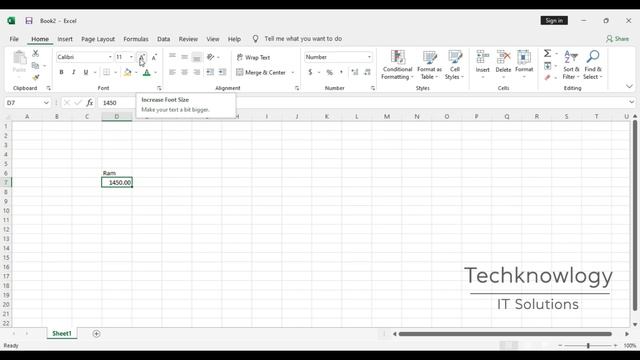
Task: Switch to the Data tab
Action: coord(163,39)
